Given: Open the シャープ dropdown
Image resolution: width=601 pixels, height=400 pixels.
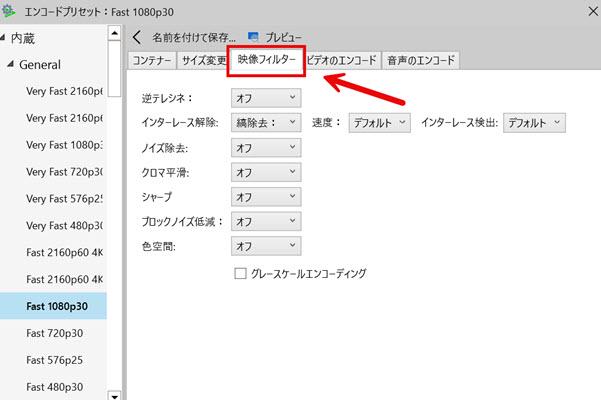Looking at the screenshot, I should pos(265,196).
